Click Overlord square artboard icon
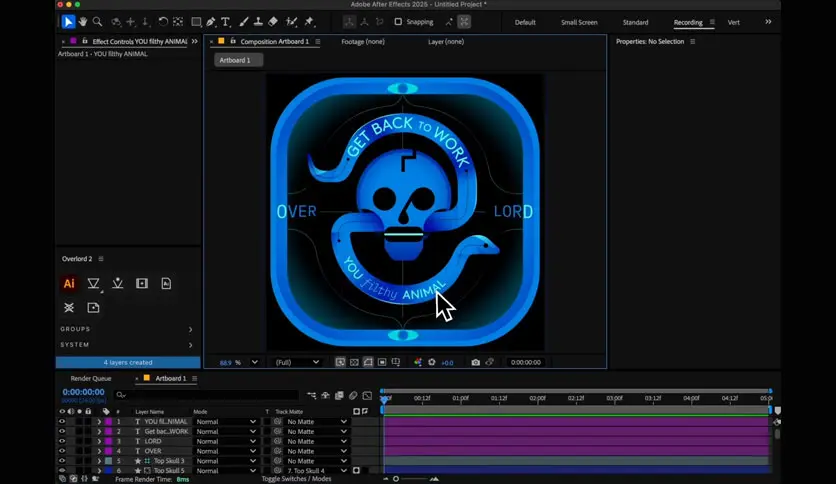The height and width of the screenshot is (484, 836). pyautogui.click(x=142, y=284)
